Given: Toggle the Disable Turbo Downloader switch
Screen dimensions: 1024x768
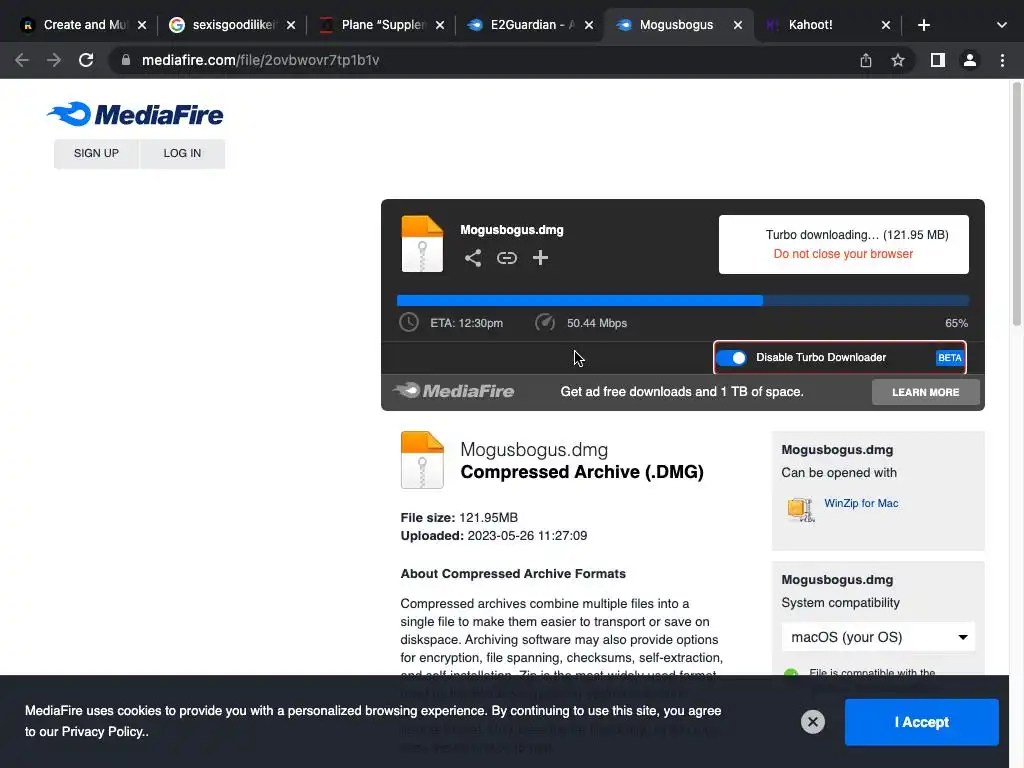Looking at the screenshot, I should point(731,357).
